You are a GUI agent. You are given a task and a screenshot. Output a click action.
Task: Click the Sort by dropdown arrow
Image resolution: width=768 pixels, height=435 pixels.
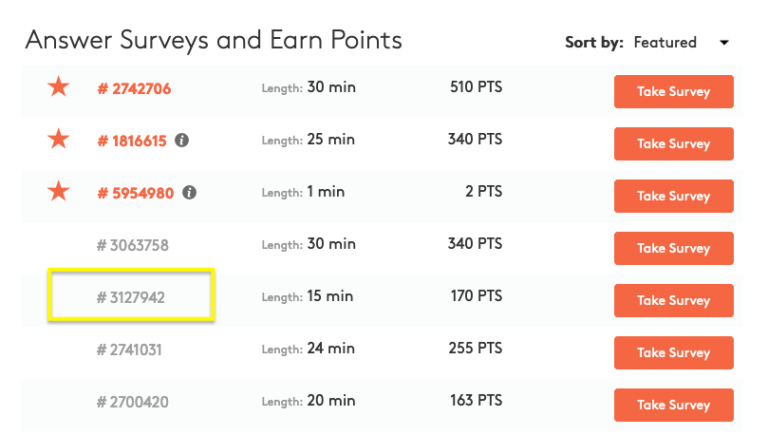(x=724, y=43)
